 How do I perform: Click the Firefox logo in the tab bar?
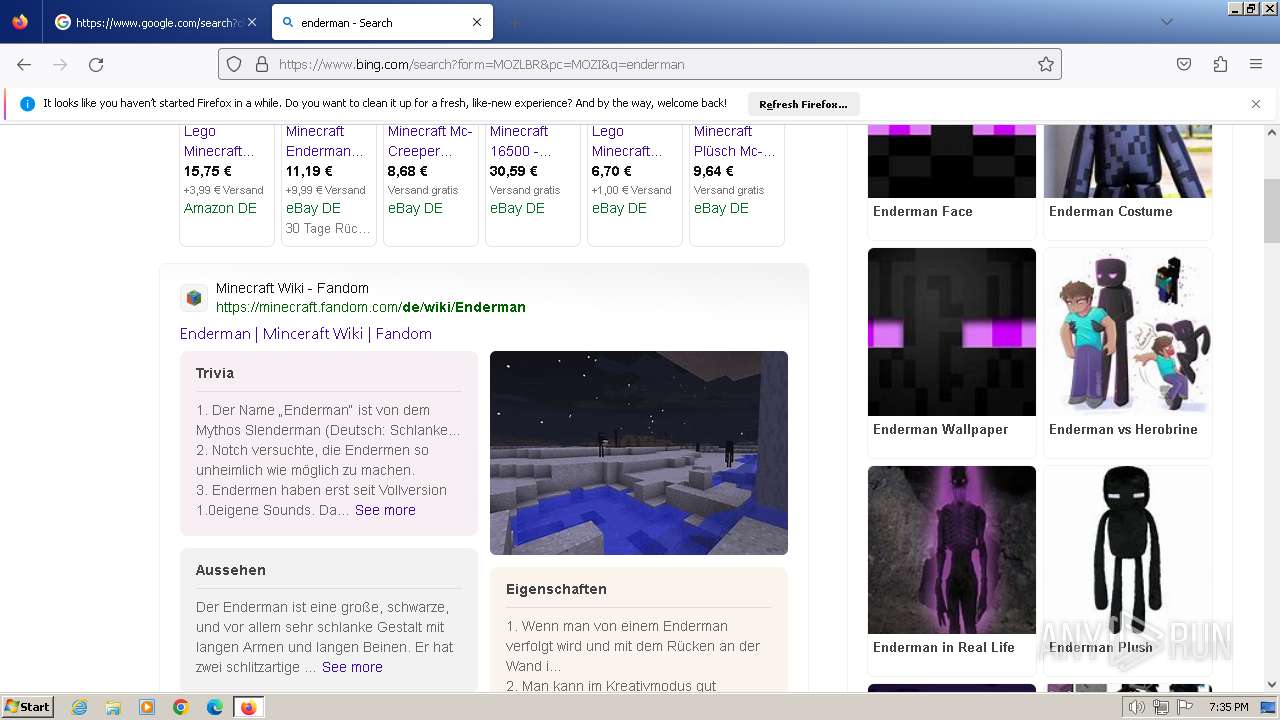pyautogui.click(x=20, y=22)
